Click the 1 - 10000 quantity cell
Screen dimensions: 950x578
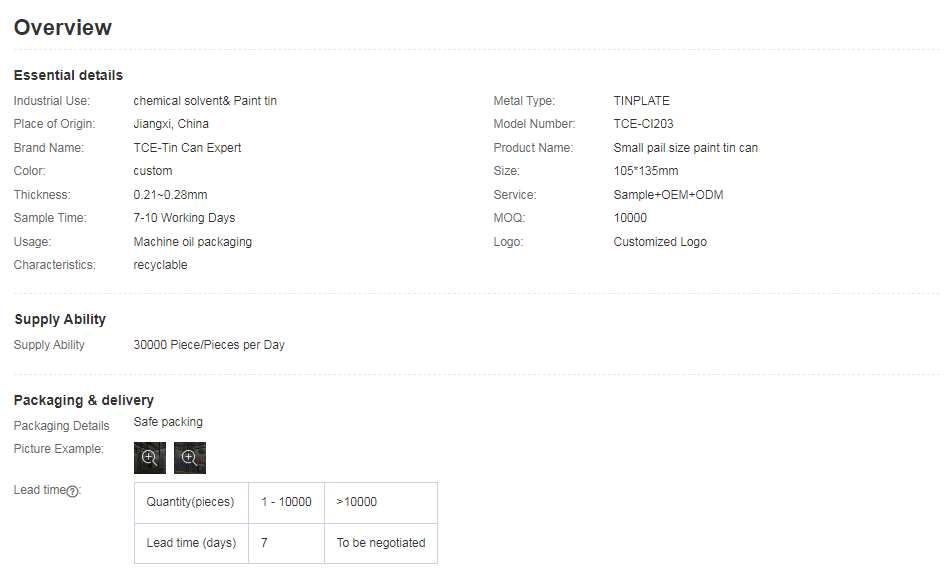pos(286,502)
